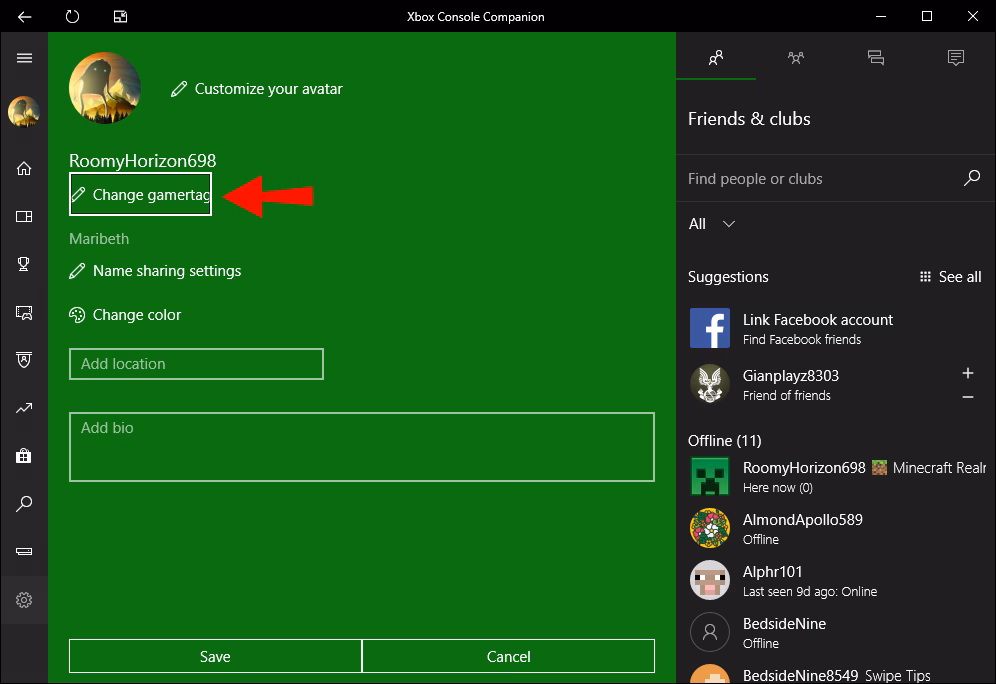Open Alphr101 friend entry
The width and height of the screenshot is (996, 684).
coord(836,580)
